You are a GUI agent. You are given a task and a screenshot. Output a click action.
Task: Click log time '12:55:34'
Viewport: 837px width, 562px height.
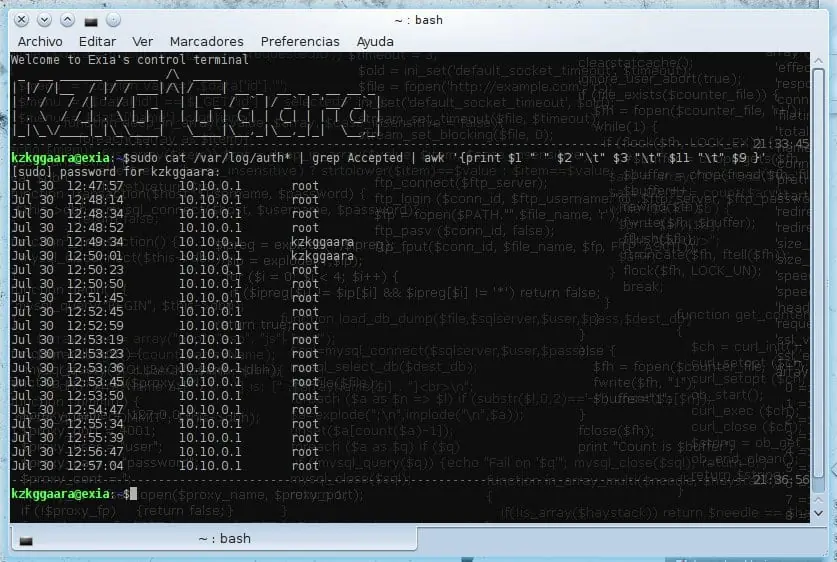point(95,424)
